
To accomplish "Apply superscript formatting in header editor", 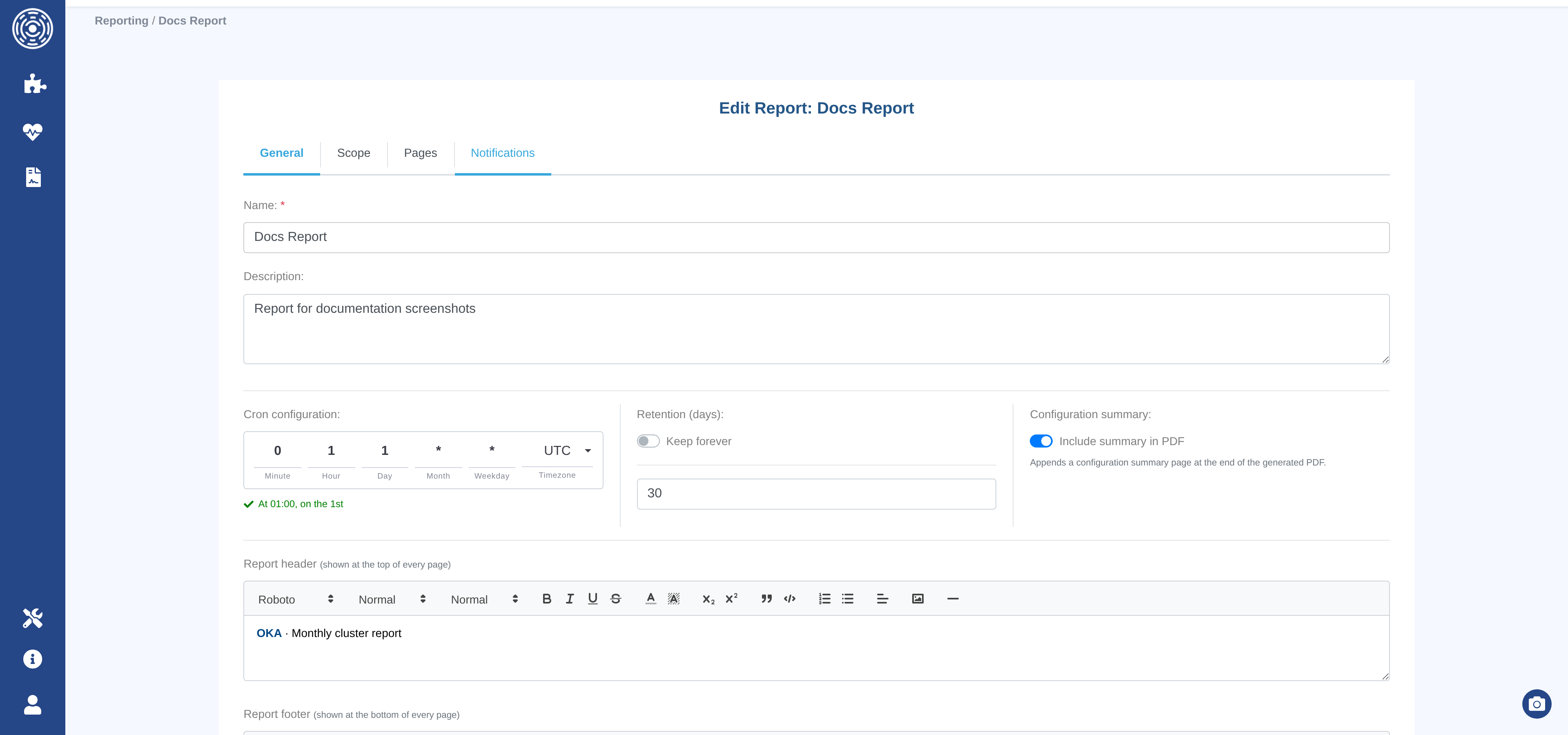I will 732,599.
